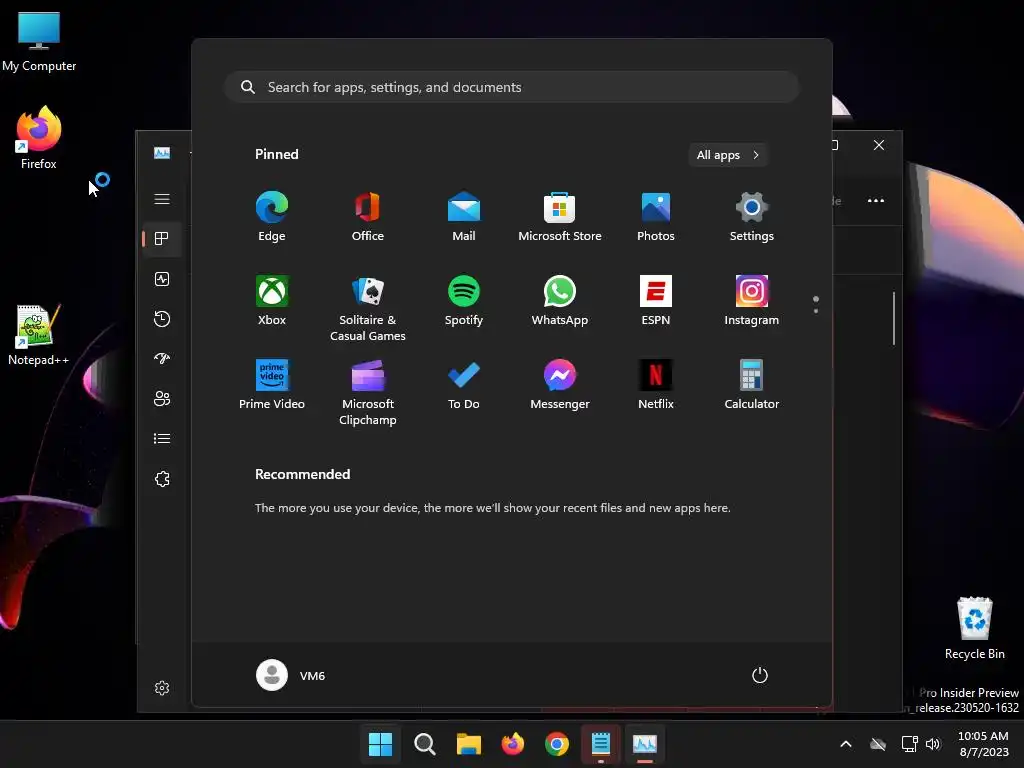
Task: Select the Firefox desktop shortcut
Action: click(x=39, y=138)
